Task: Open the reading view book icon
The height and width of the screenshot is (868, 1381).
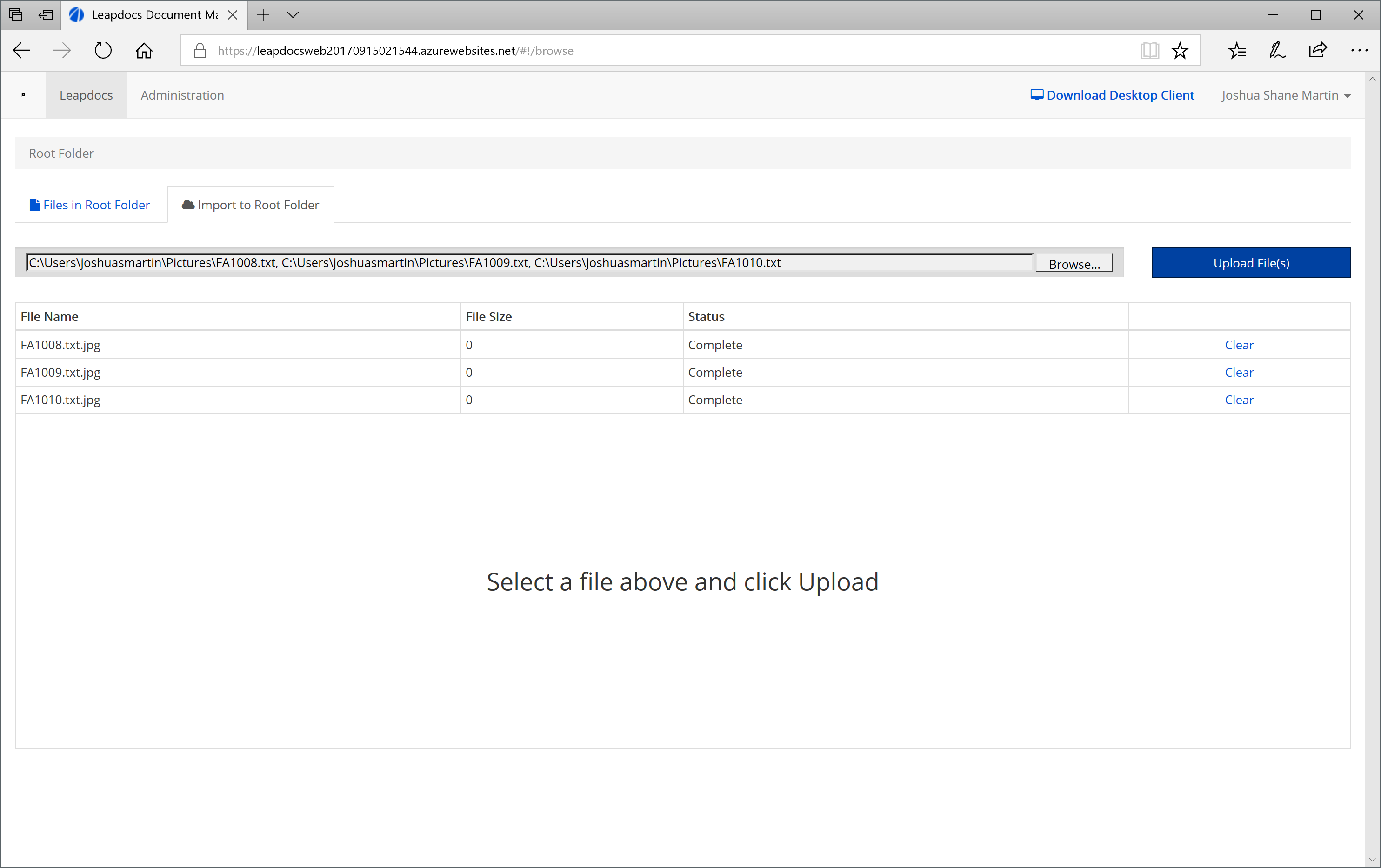Action: pos(1149,51)
